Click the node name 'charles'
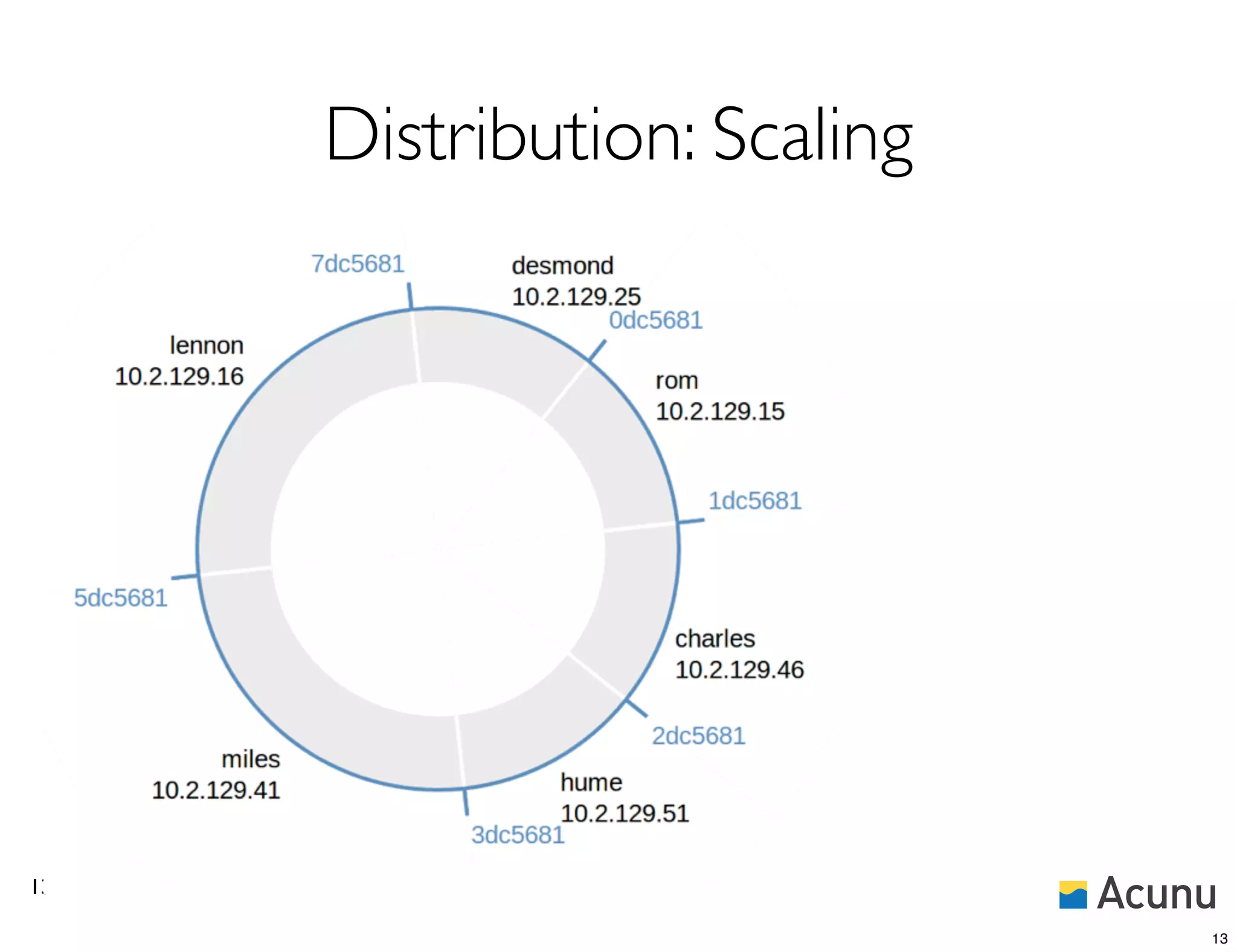 [715, 638]
